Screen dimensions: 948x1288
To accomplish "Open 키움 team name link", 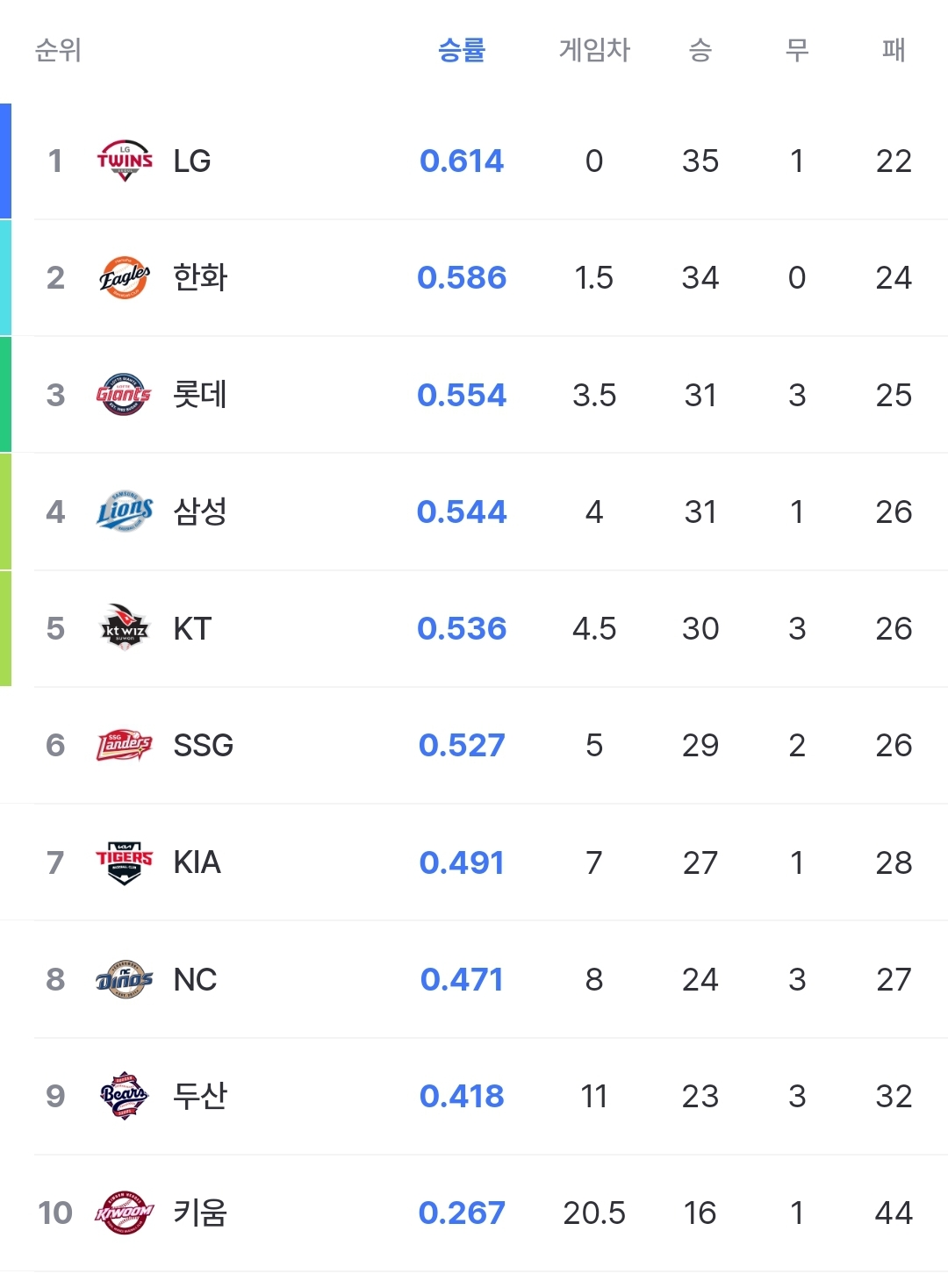I will click(200, 1213).
